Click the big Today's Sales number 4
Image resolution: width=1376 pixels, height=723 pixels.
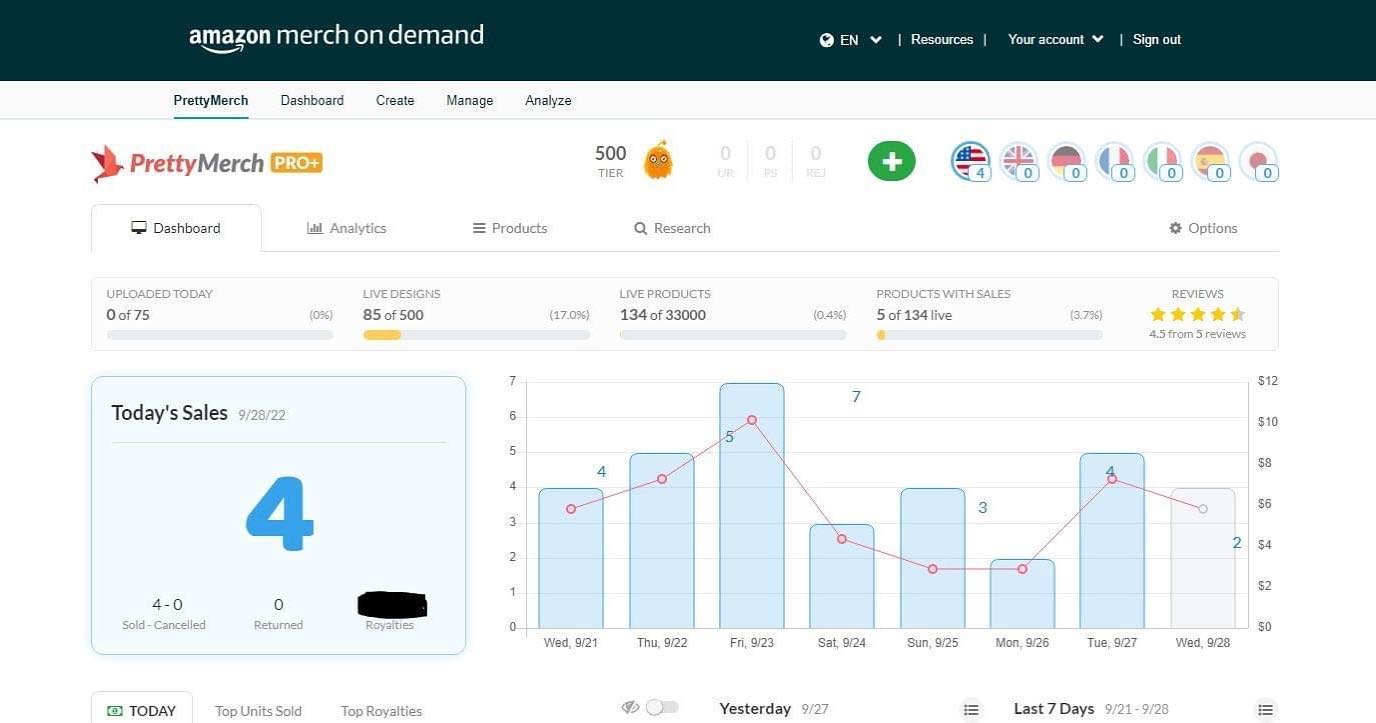pos(279,514)
